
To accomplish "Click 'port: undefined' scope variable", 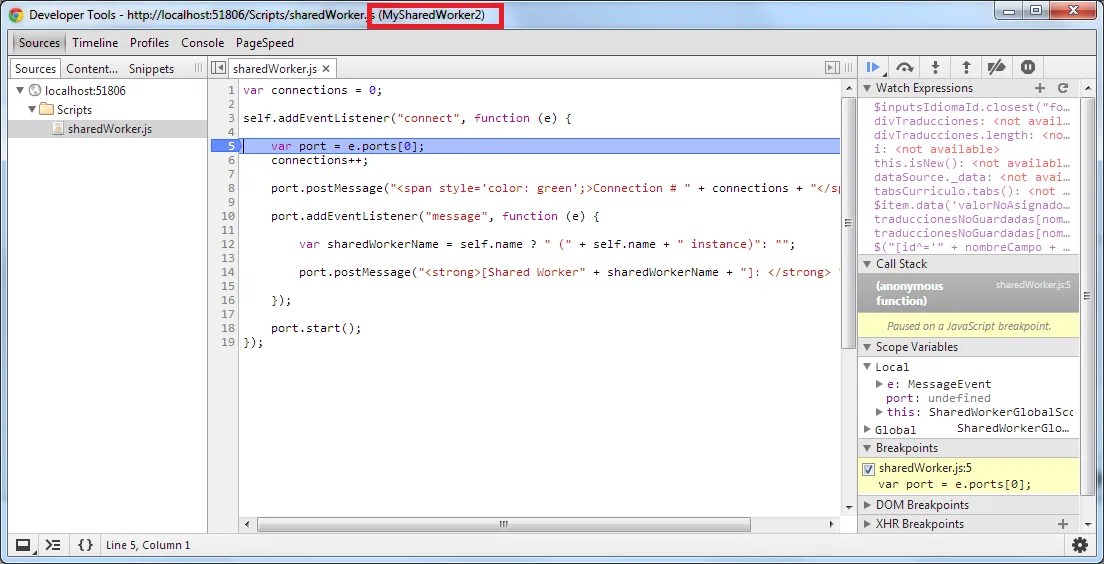I will tap(938, 398).
